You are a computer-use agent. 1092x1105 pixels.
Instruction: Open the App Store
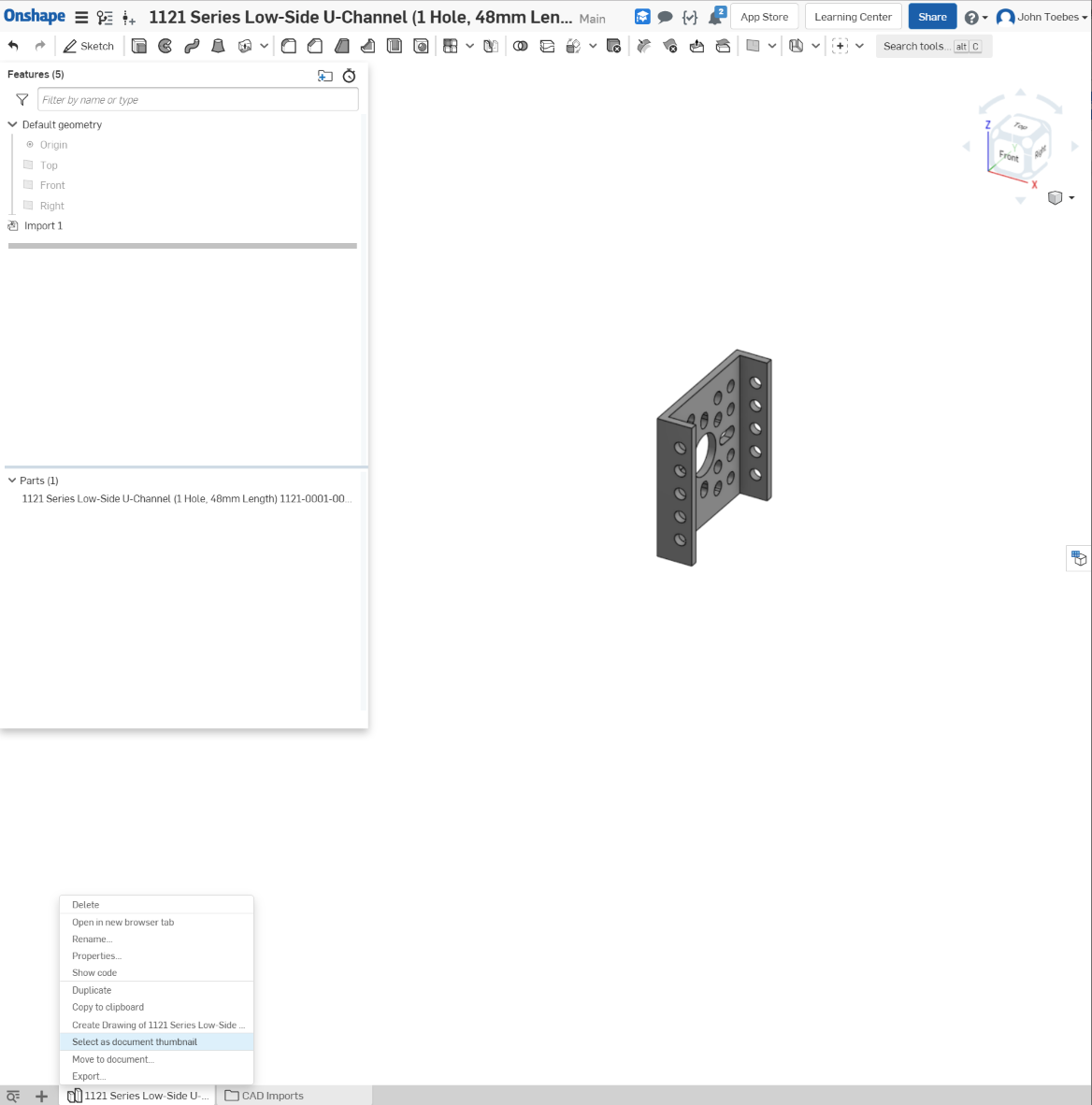coord(764,17)
